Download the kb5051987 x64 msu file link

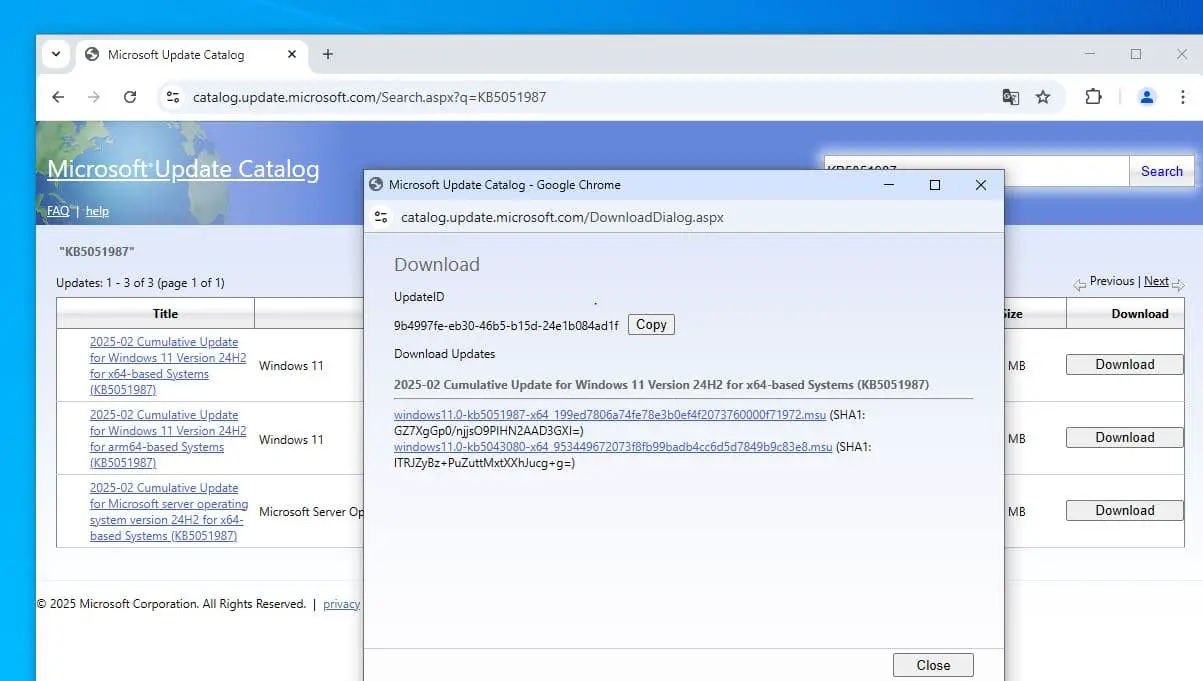pyautogui.click(x=609, y=415)
